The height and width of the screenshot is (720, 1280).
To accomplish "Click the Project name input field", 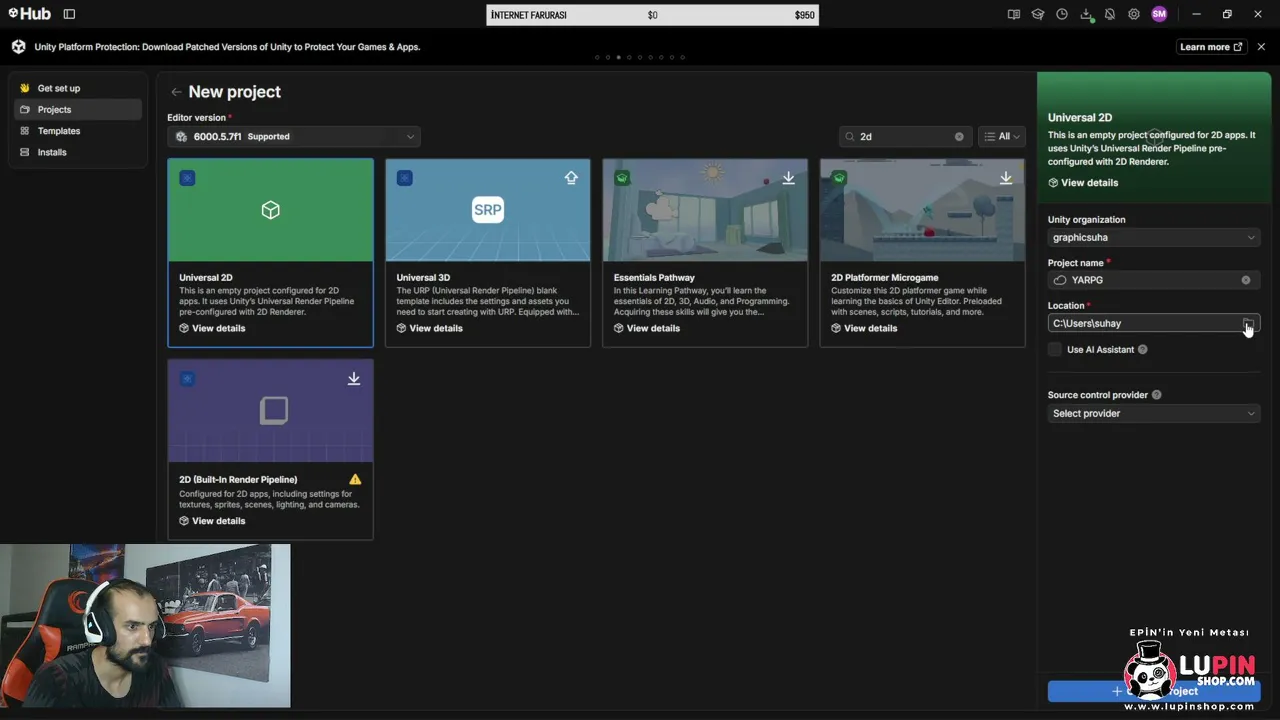I will (x=1154, y=280).
